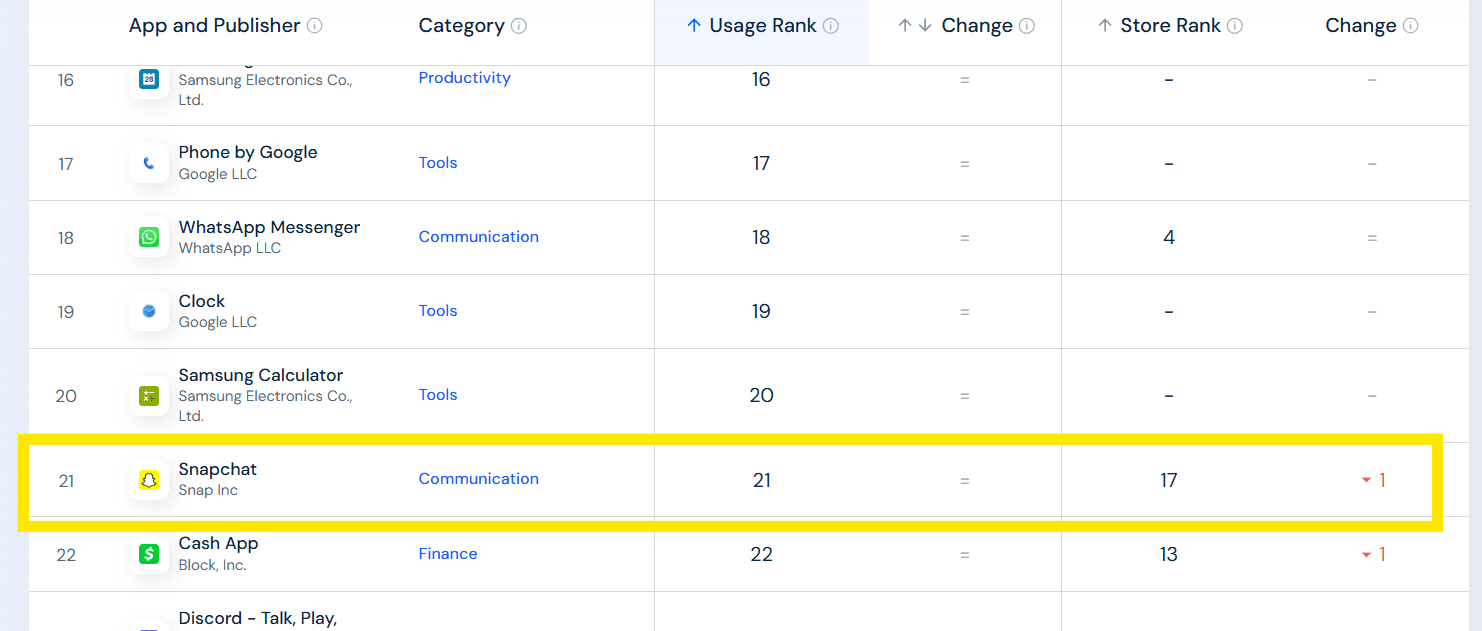Viewport: 1482px width, 631px height.
Task: Click the Samsung app icon in row 16
Action: [x=148, y=80]
